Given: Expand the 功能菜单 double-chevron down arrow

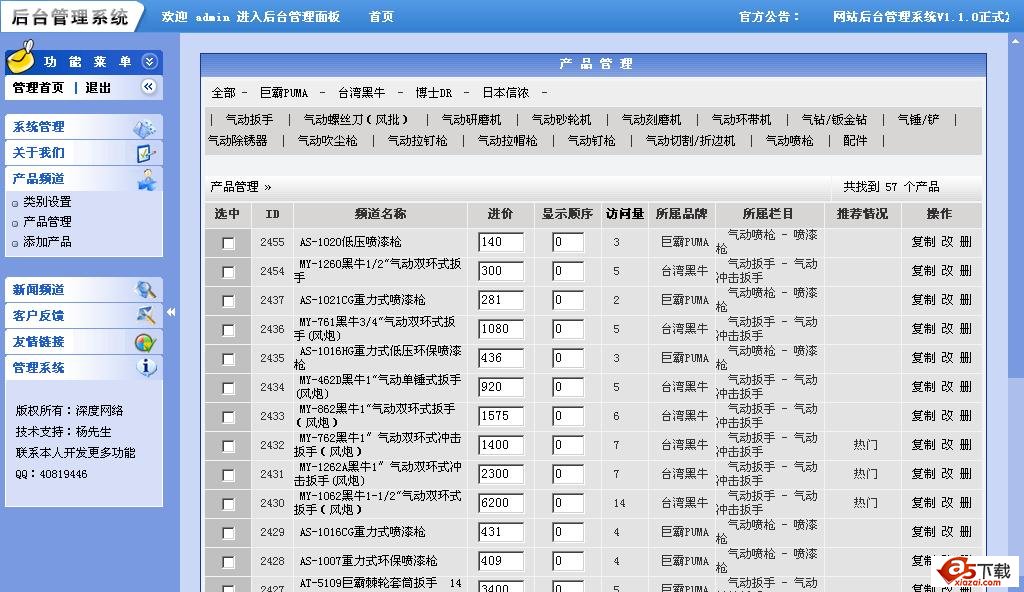Looking at the screenshot, I should pos(149,62).
